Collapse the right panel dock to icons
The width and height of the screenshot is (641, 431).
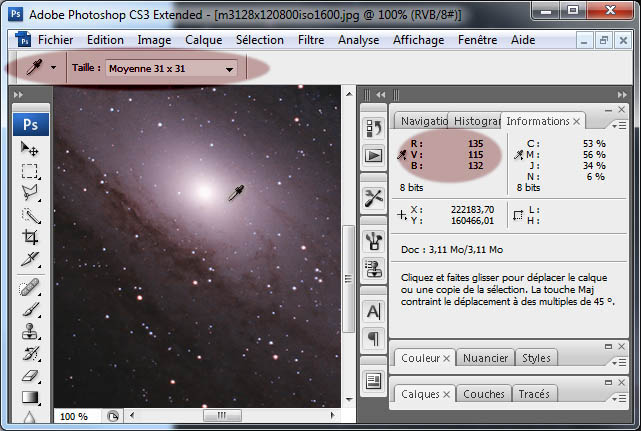[622, 95]
